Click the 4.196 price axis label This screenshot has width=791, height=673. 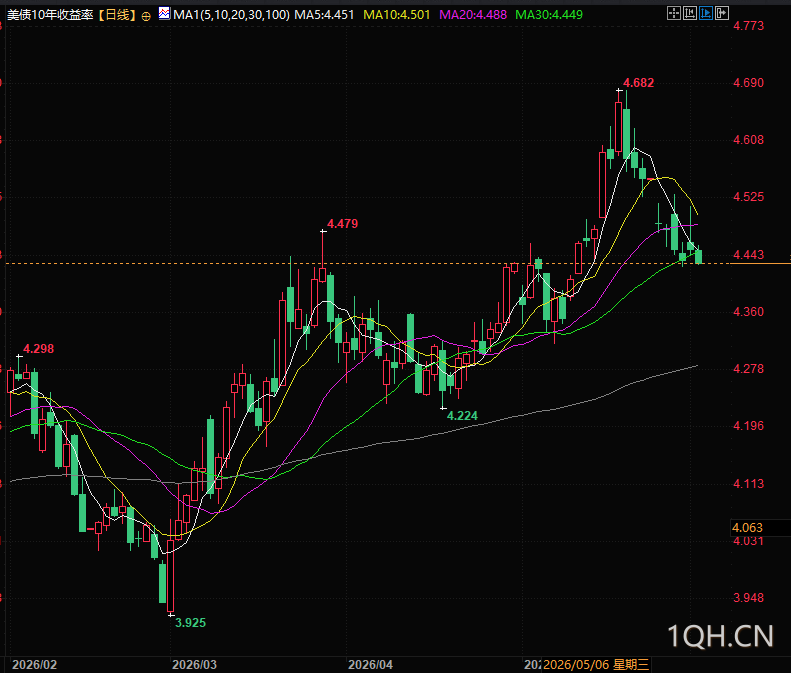click(x=749, y=426)
